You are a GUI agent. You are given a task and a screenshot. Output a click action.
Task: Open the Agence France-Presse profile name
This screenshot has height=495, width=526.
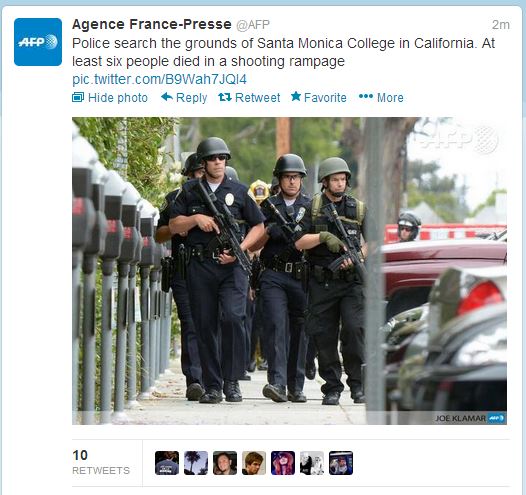tap(152, 24)
